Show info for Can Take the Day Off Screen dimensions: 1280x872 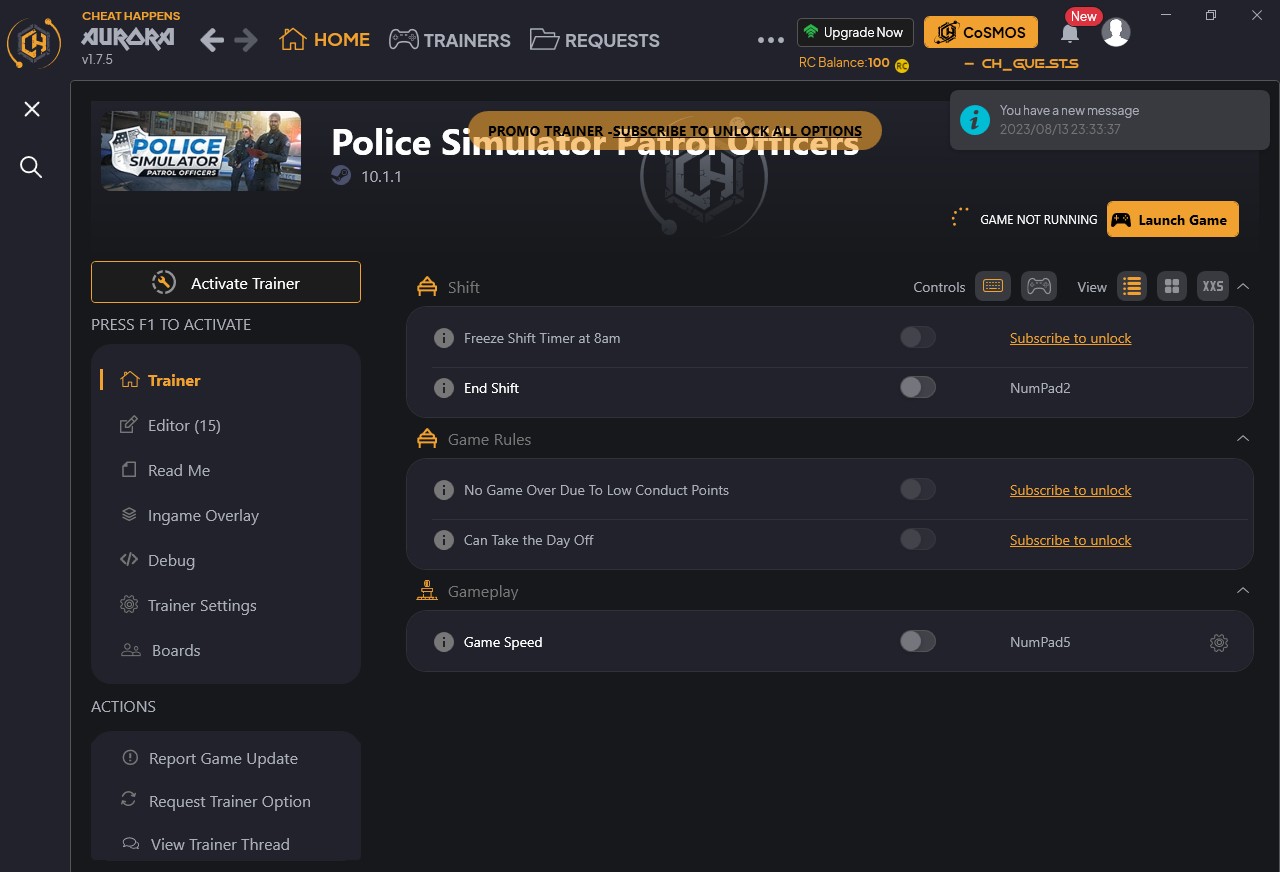(x=444, y=540)
